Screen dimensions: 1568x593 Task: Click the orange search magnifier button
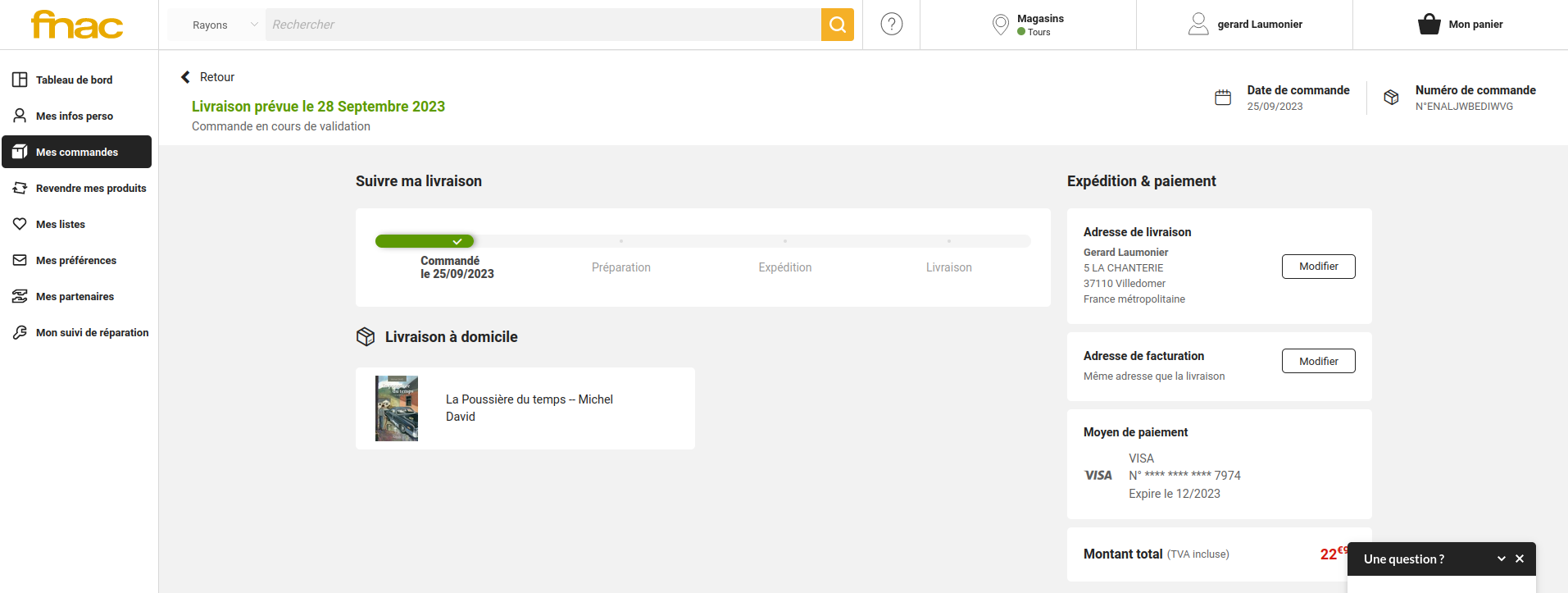[837, 25]
